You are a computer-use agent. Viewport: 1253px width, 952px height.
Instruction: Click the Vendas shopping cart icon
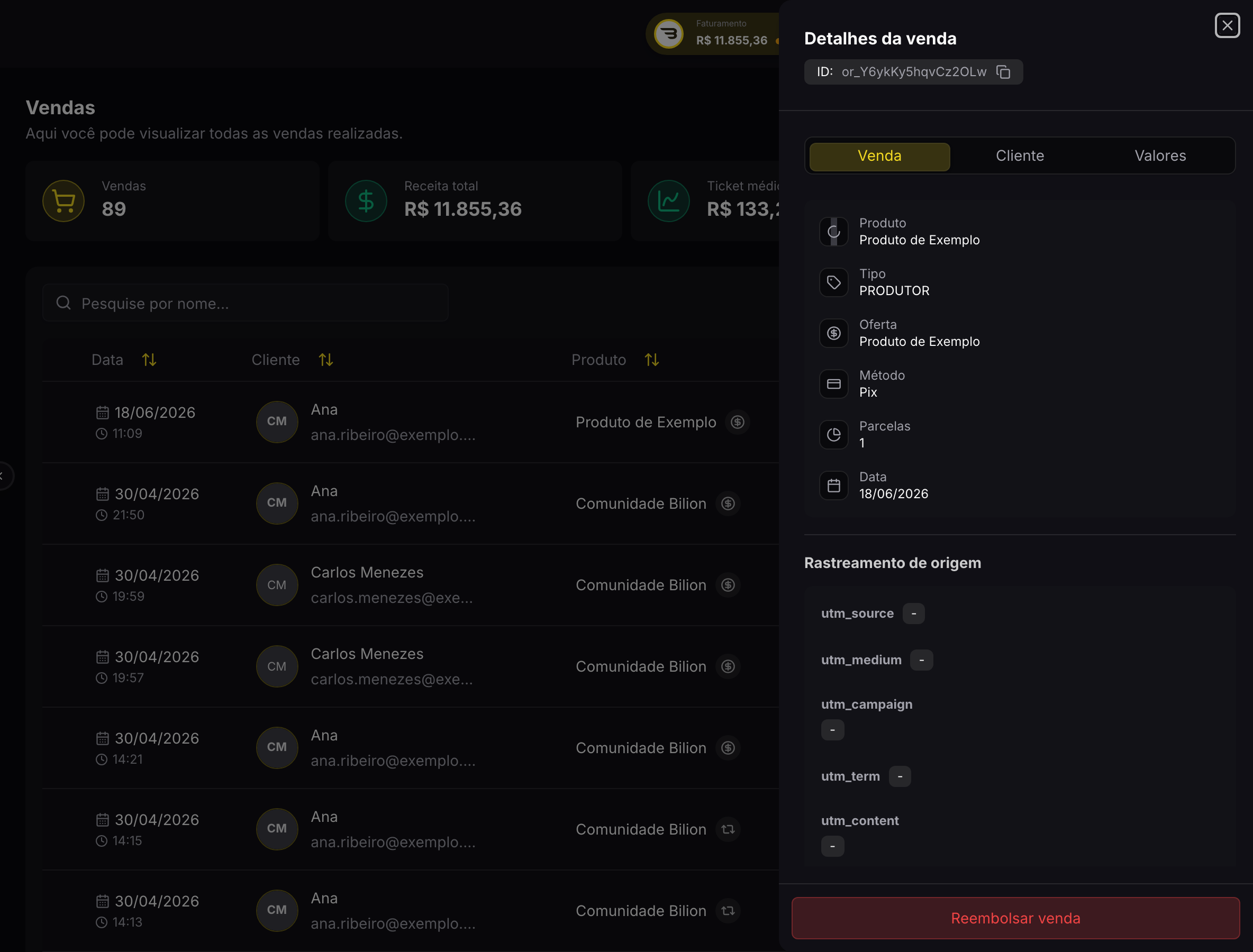63,201
